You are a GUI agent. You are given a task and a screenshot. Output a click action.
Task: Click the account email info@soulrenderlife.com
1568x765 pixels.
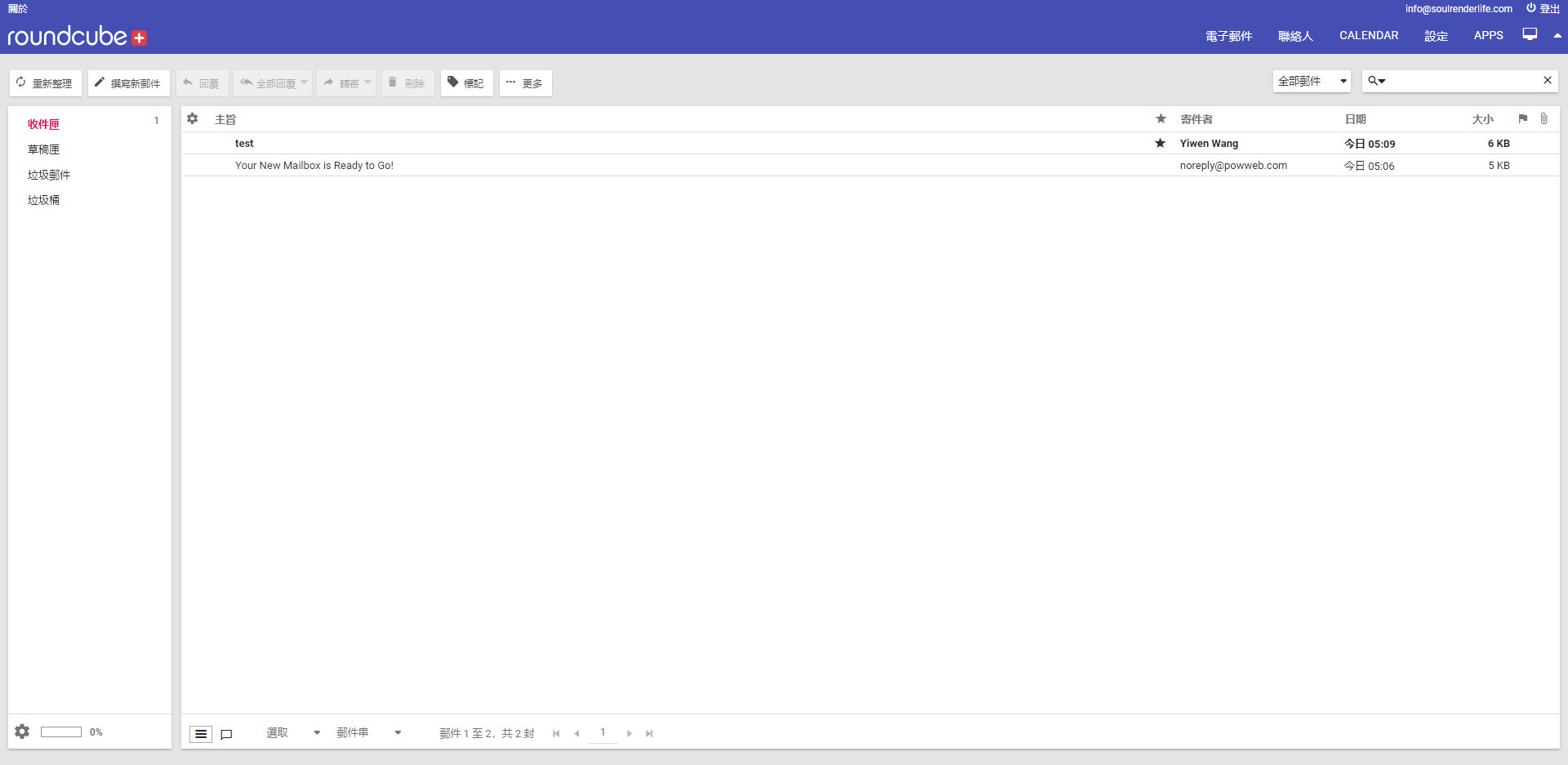coord(1459,9)
